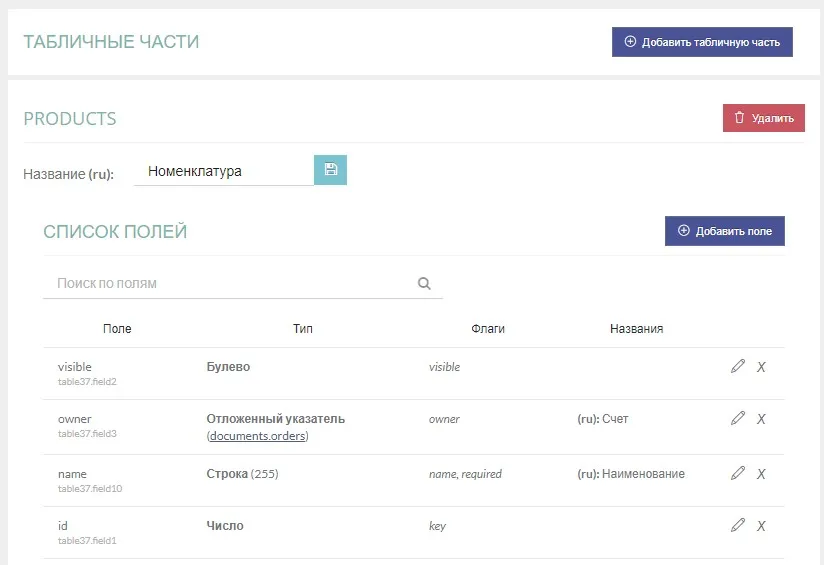
Task: Focus the Поиск по полям search box
Action: [230, 284]
